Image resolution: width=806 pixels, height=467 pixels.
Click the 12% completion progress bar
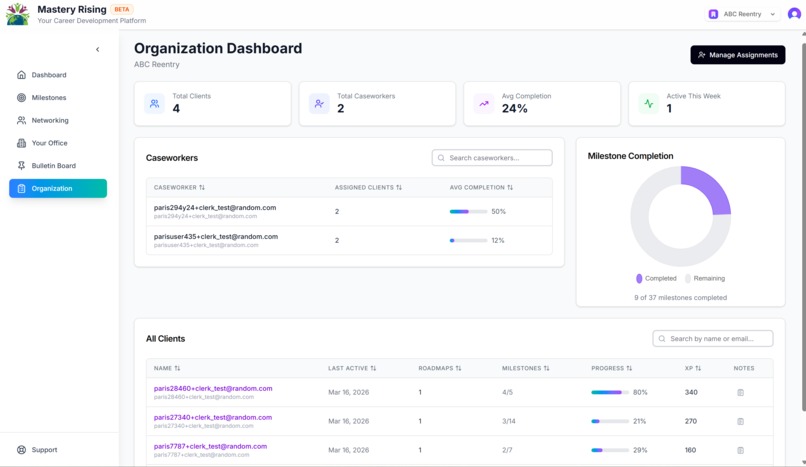point(468,240)
